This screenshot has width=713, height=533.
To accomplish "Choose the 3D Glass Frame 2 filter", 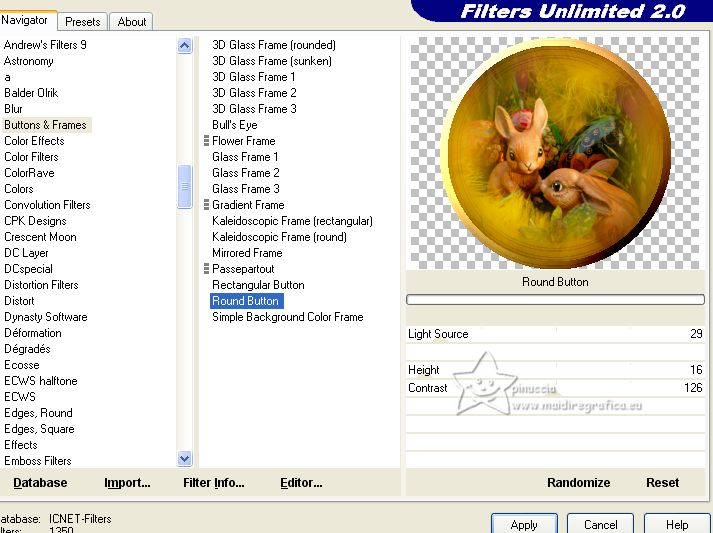I will pos(254,93).
